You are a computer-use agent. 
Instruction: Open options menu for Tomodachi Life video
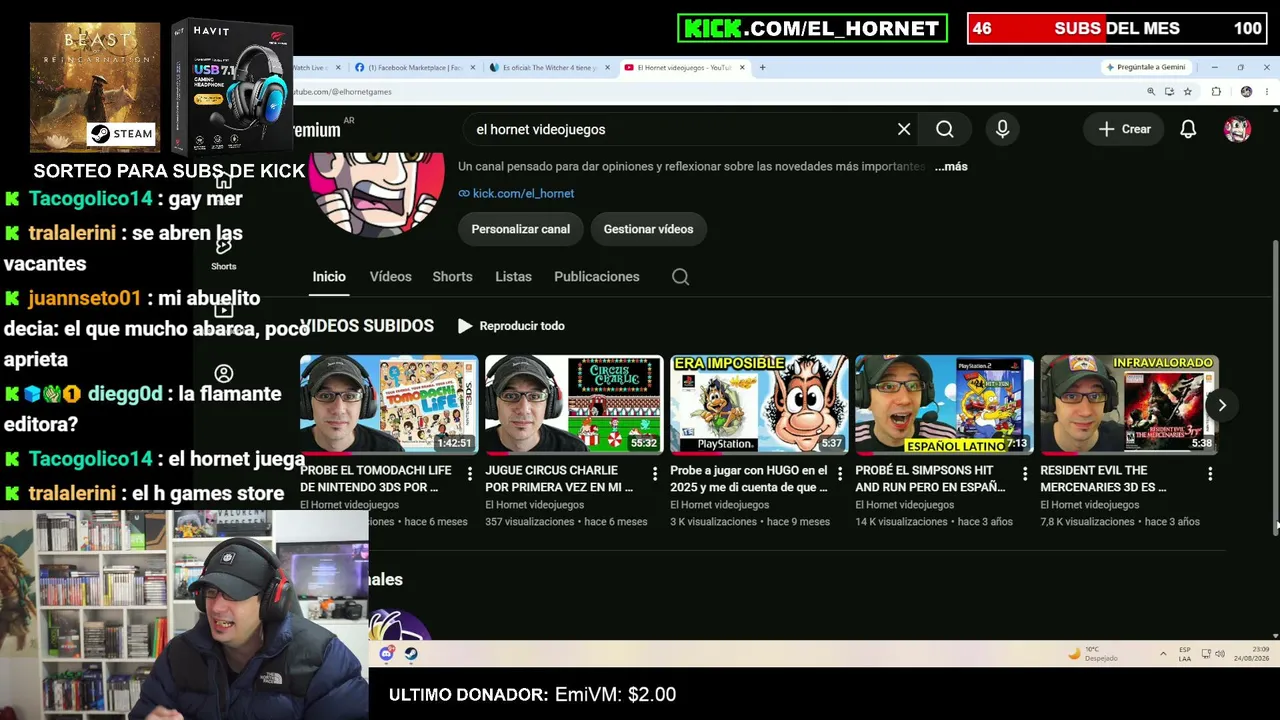tap(470, 473)
